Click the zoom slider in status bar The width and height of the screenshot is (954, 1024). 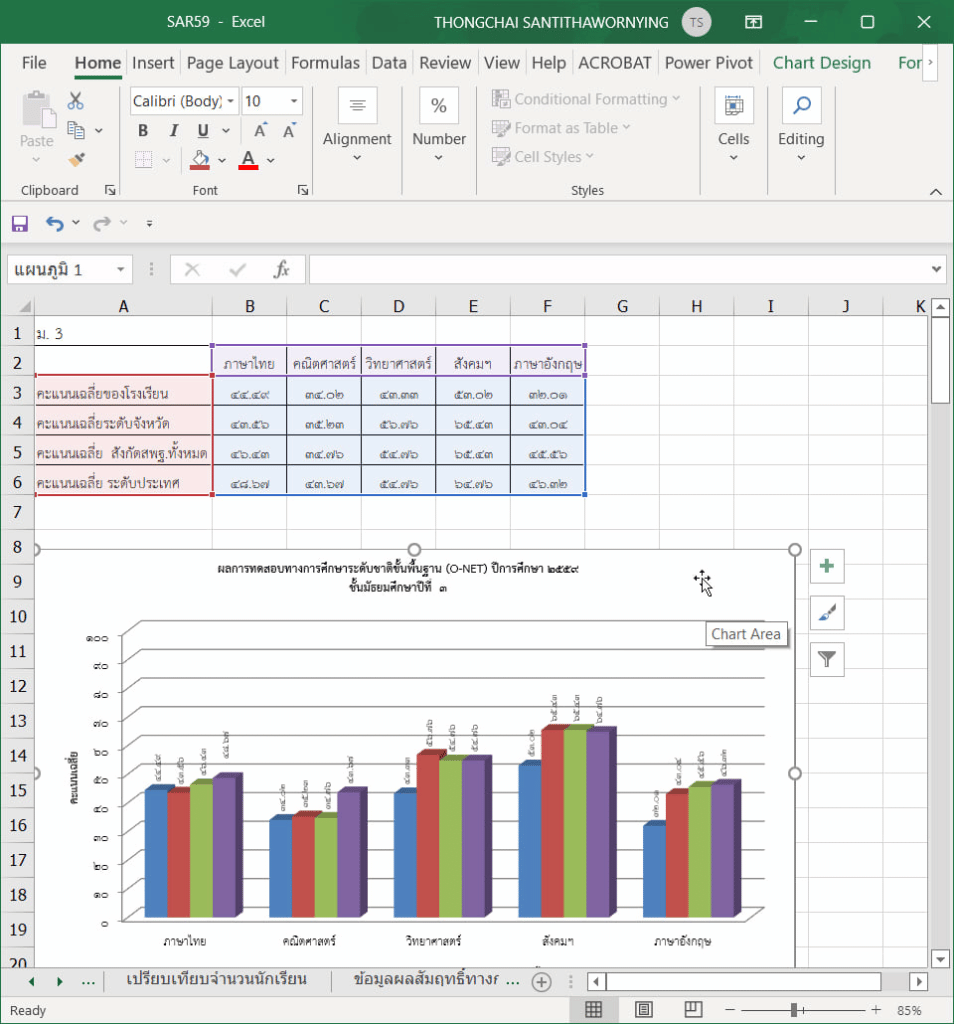(794, 1010)
